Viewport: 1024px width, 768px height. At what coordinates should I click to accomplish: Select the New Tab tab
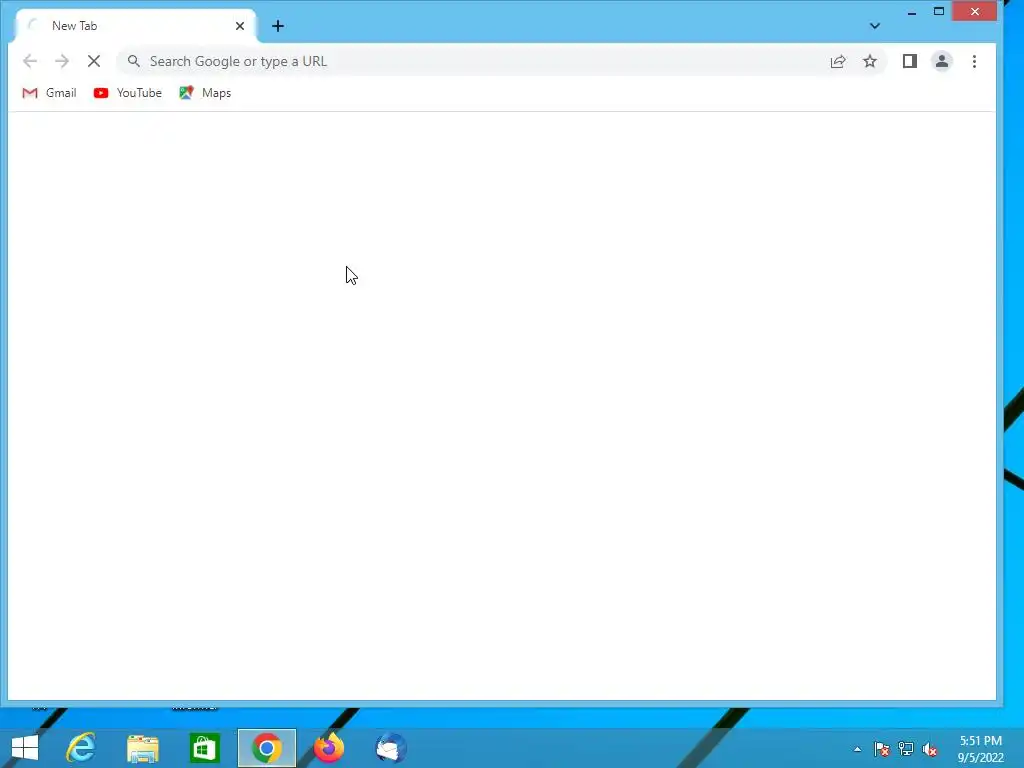coord(136,26)
